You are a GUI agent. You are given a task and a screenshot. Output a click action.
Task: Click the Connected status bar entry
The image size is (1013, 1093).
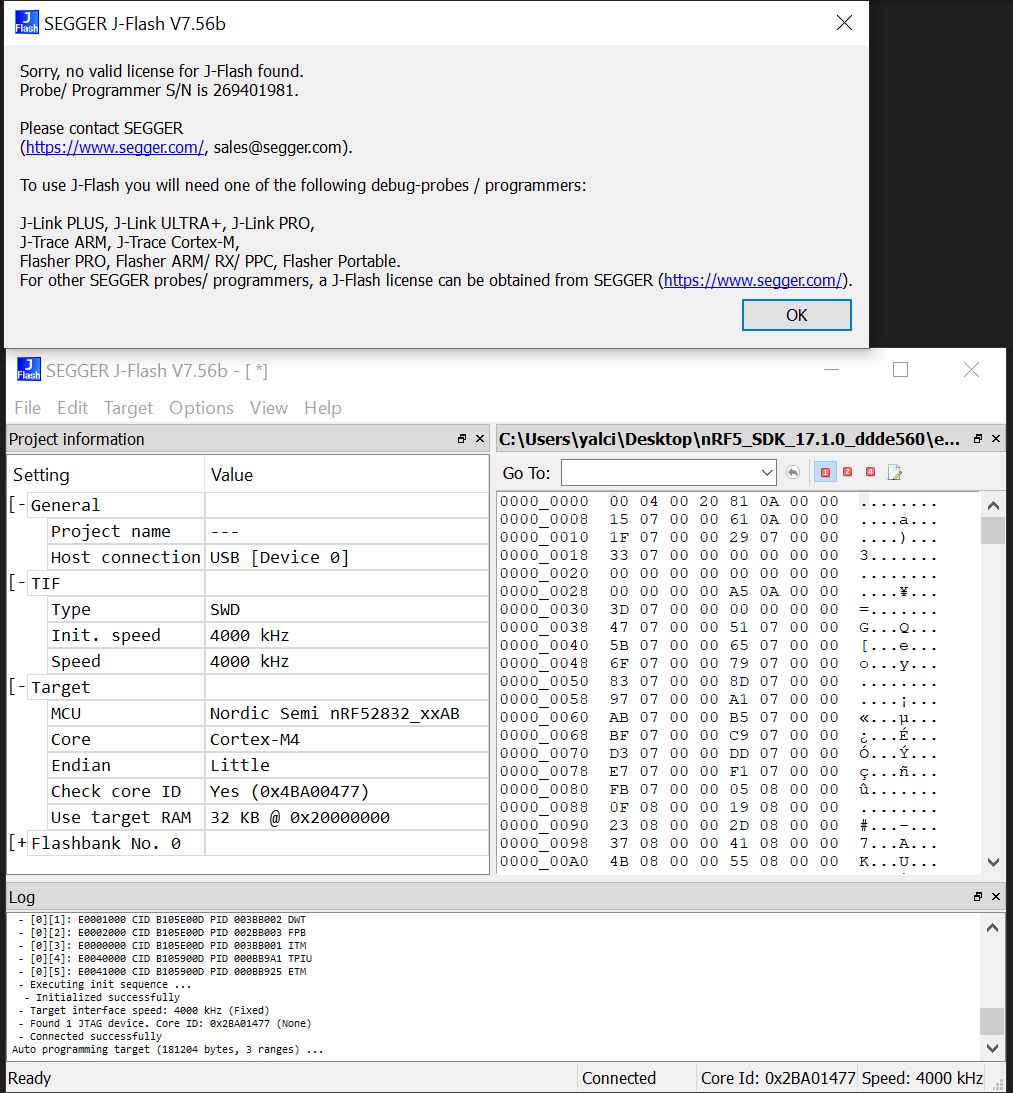[619, 1078]
